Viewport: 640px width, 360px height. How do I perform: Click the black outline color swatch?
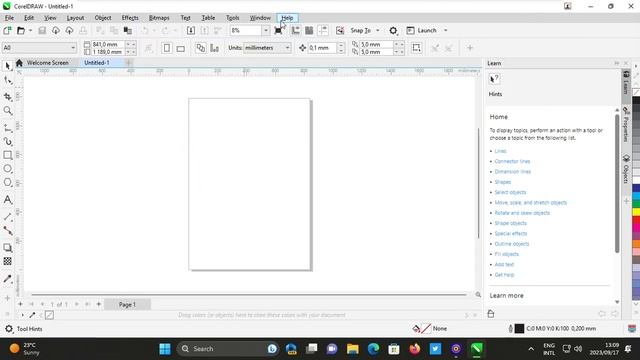(x=519, y=329)
